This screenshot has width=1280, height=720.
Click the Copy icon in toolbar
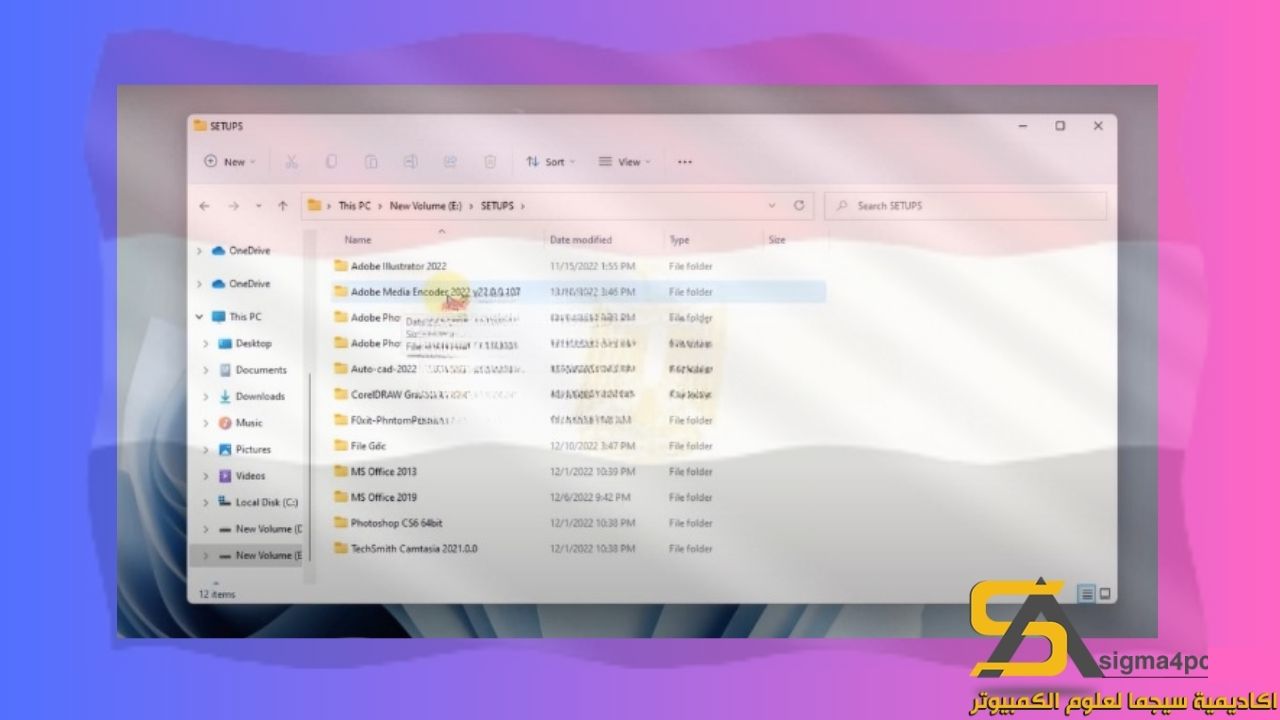point(331,161)
